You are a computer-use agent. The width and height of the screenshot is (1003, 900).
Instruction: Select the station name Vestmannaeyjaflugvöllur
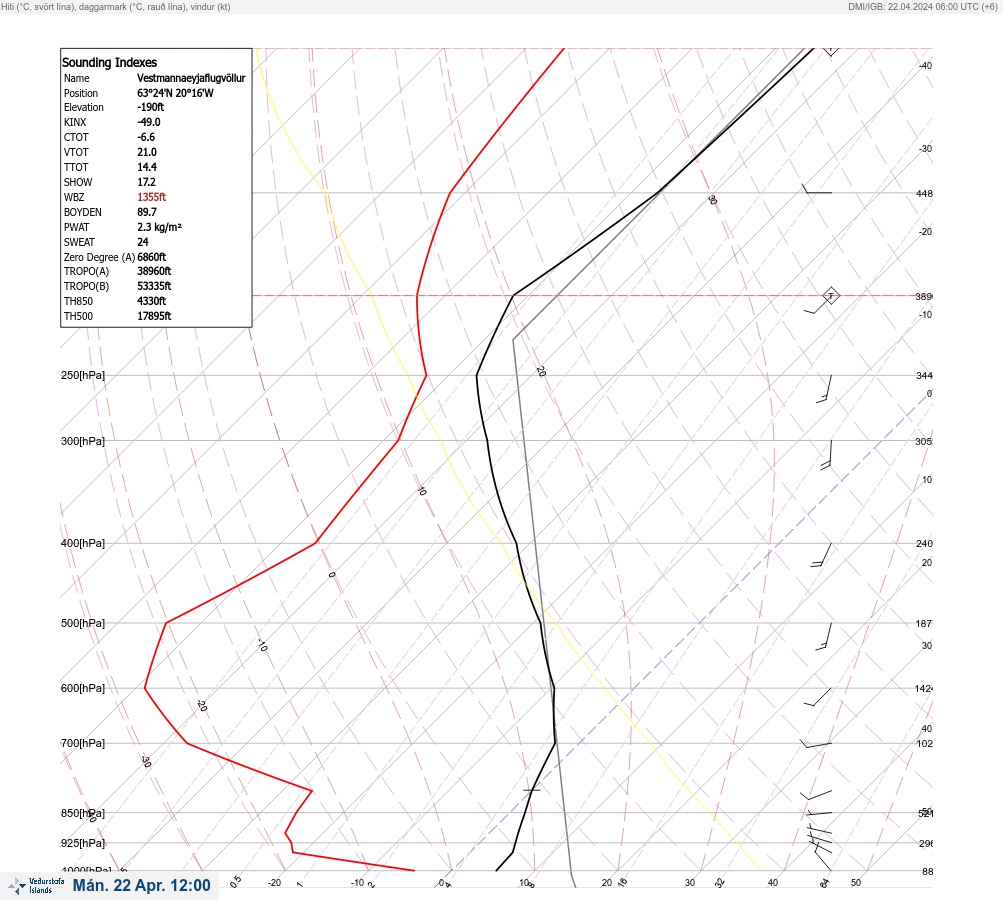(191, 78)
